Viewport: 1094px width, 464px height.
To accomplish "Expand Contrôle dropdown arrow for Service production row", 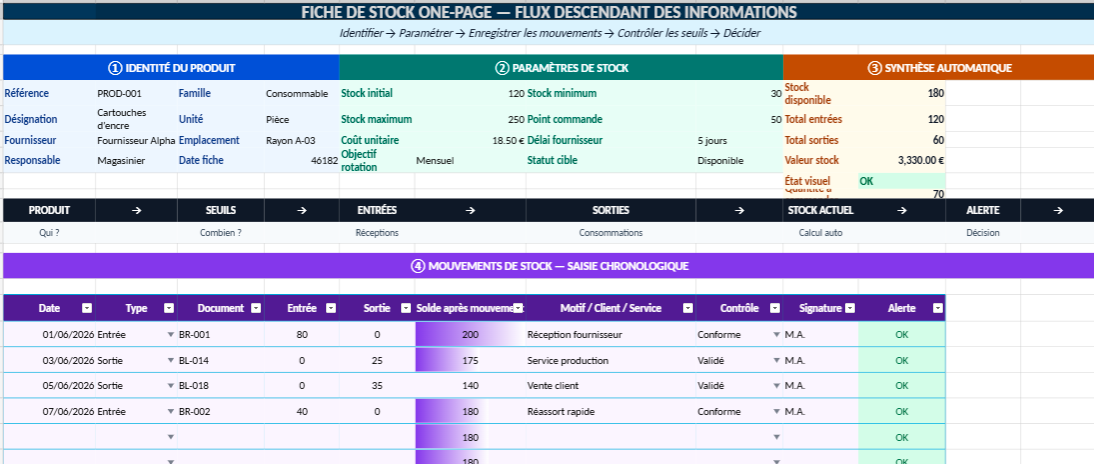I will click(x=776, y=361).
